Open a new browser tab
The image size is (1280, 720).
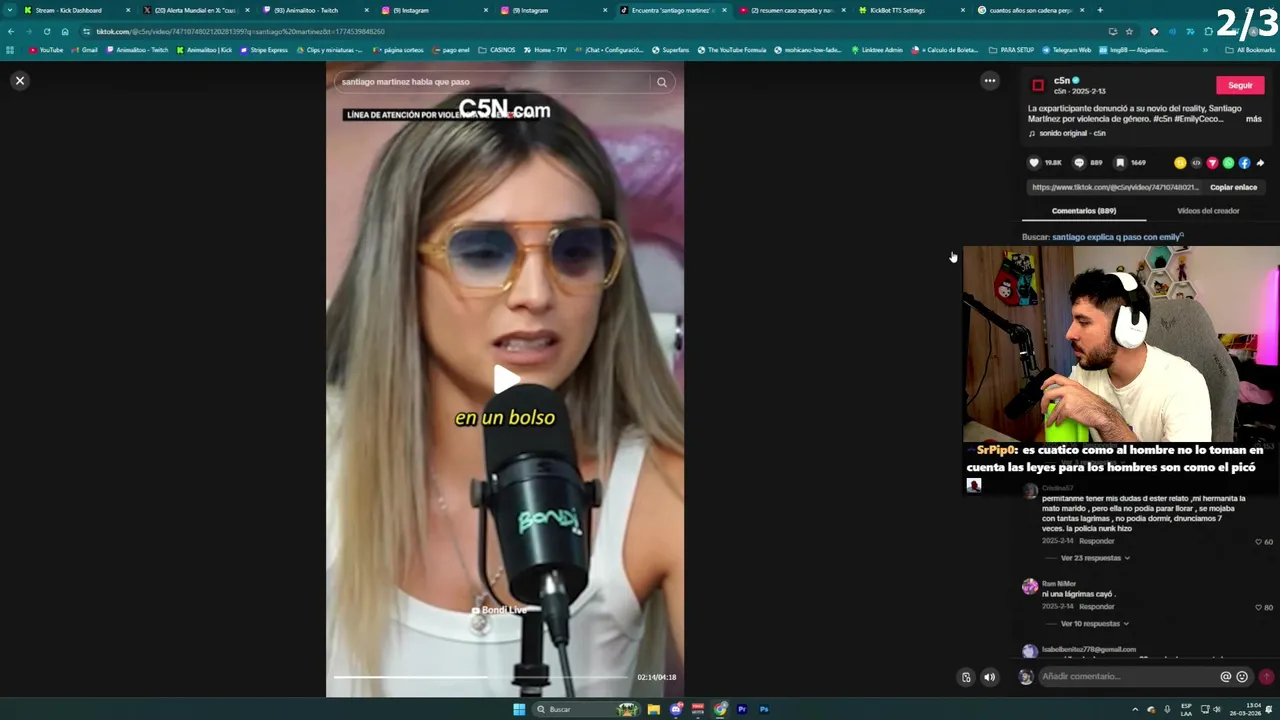1100,10
